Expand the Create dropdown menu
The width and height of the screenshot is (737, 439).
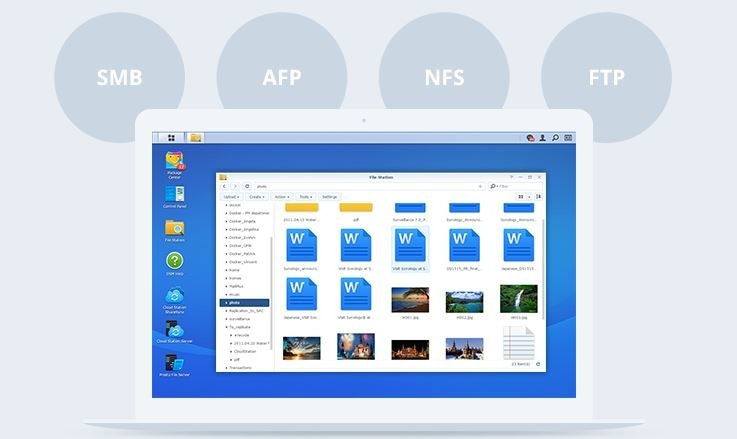(257, 197)
